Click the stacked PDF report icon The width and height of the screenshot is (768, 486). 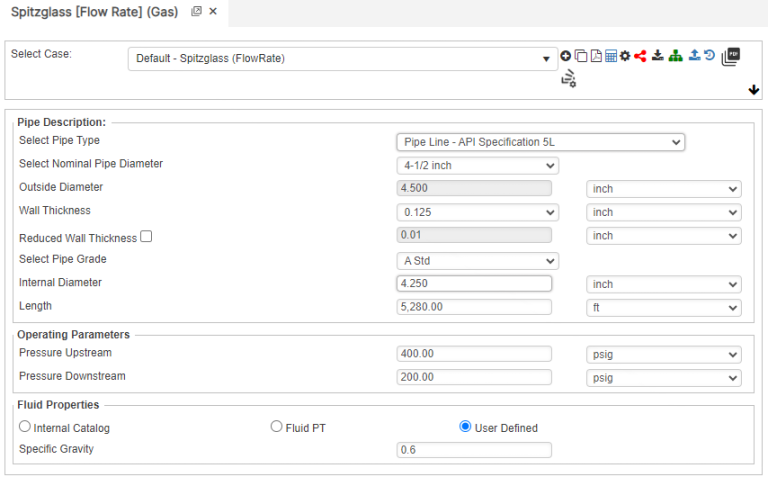pos(731,56)
